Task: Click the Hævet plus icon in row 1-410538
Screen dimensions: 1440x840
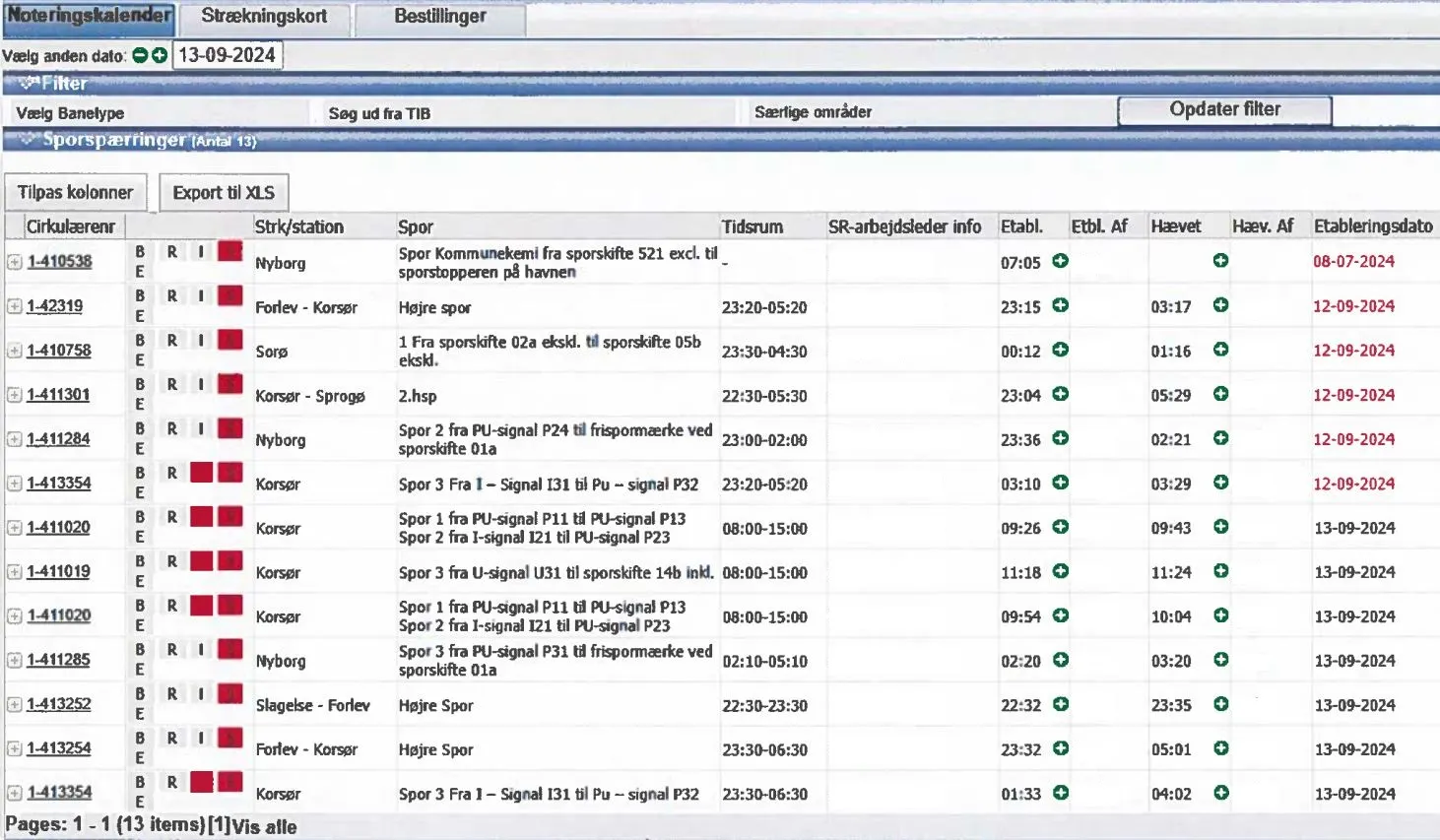Action: pos(1220,261)
